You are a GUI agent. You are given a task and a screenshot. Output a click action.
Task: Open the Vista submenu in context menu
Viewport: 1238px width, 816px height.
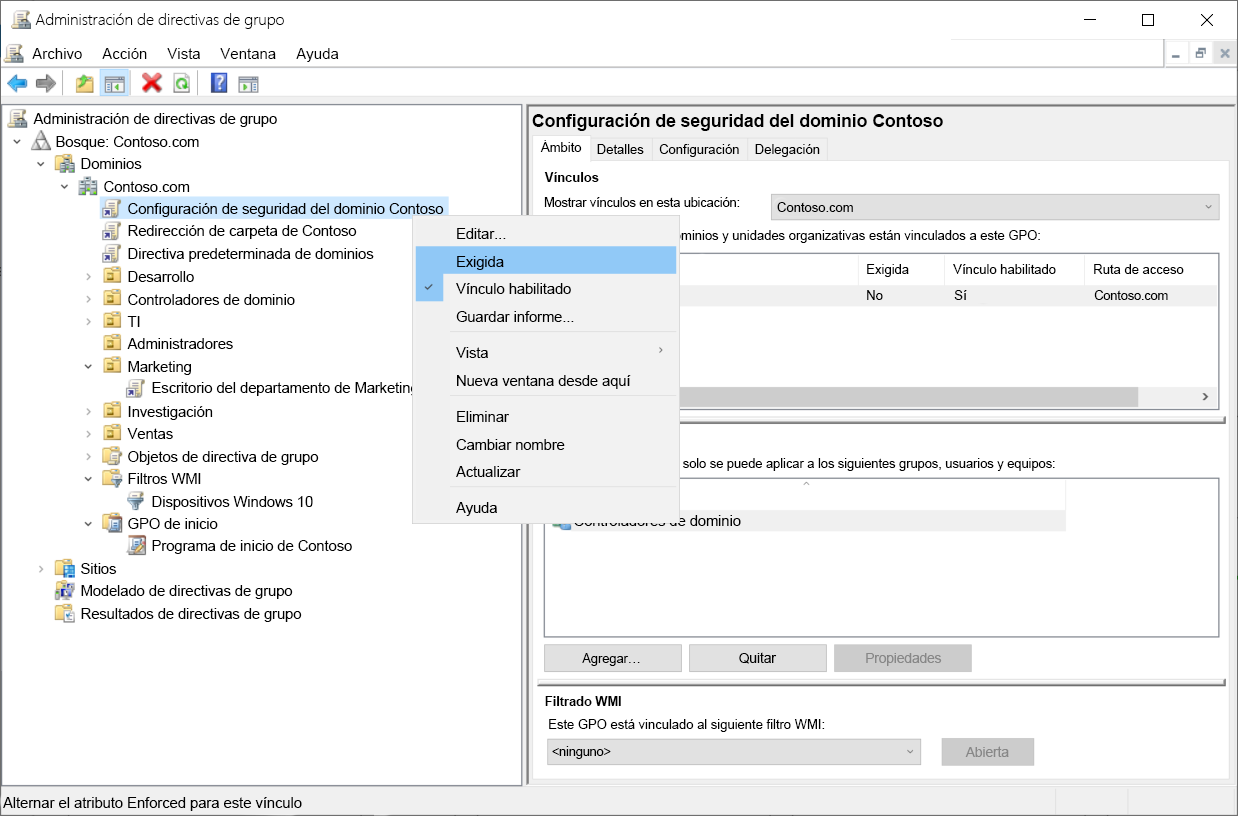(x=546, y=352)
